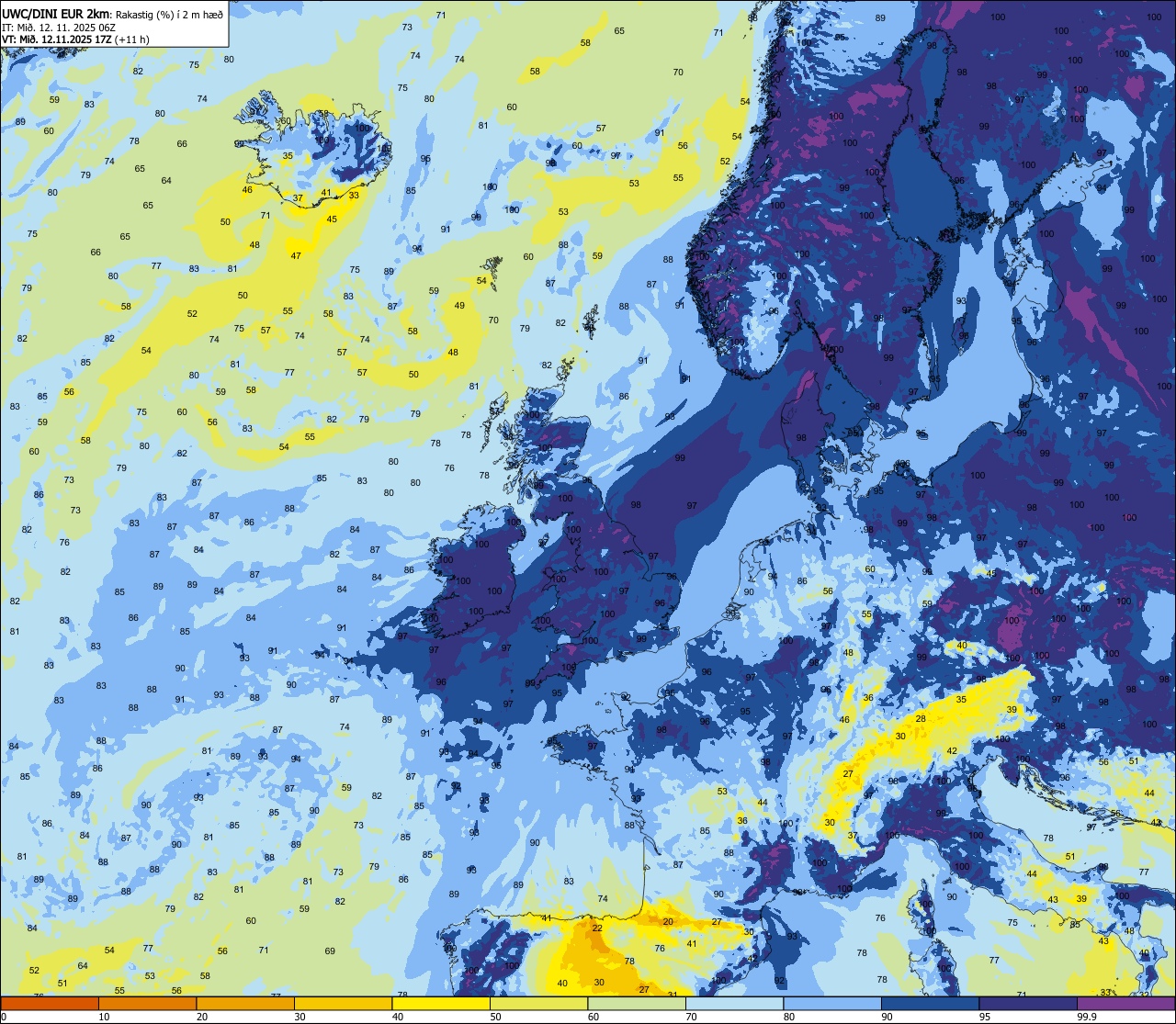Screen dimensions: 1176x1024
Task: Pick the 70–80 % pale blue legend segment
Action: click(x=734, y=1003)
